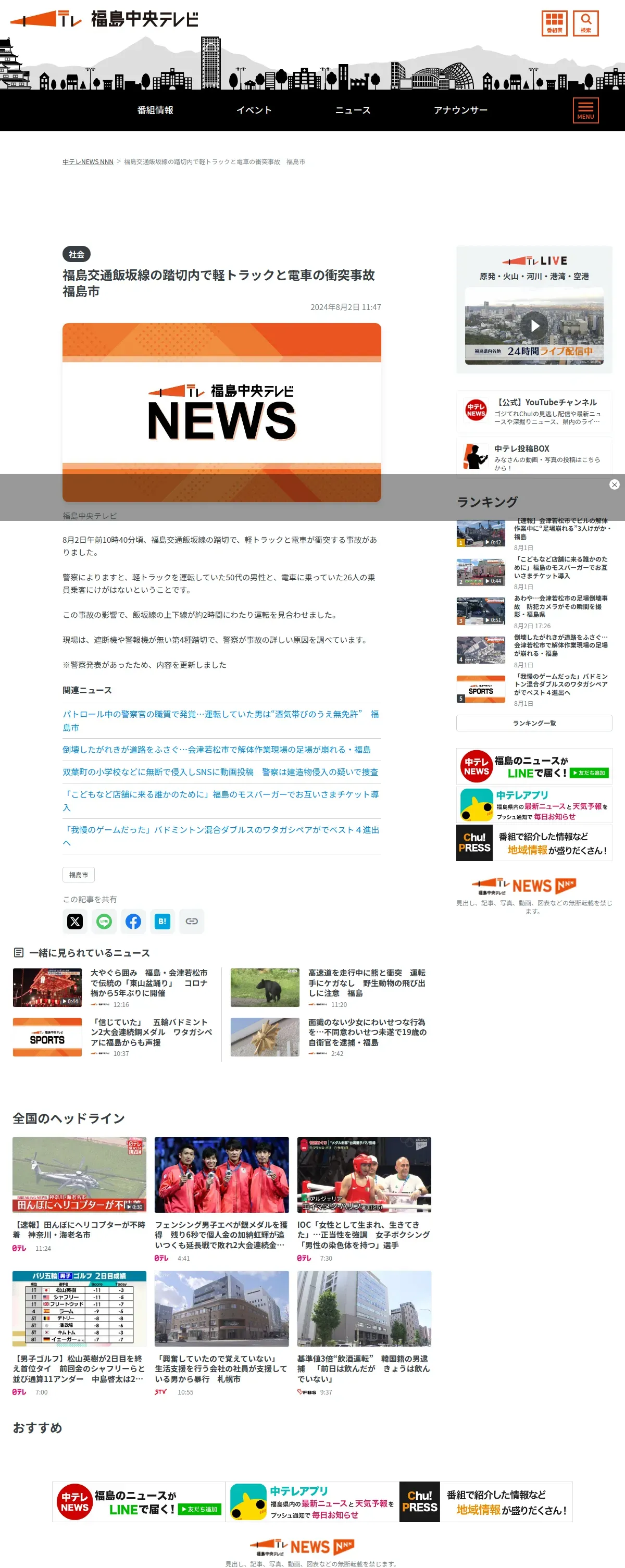Open 飲酒運転 韓国籍の男逮捕 headline image

[364, 1309]
